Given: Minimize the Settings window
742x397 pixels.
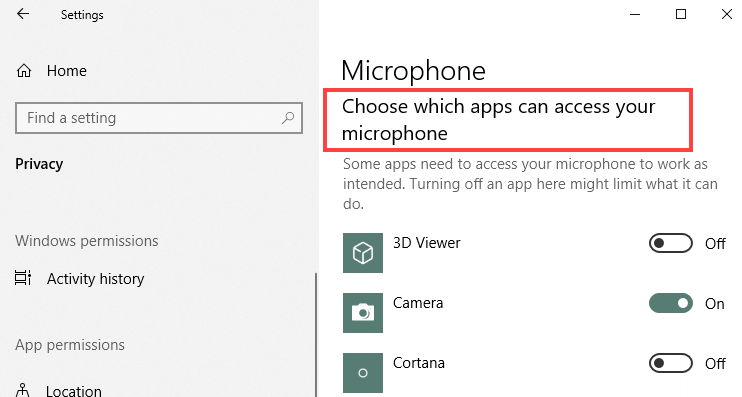Looking at the screenshot, I should tap(635, 14).
